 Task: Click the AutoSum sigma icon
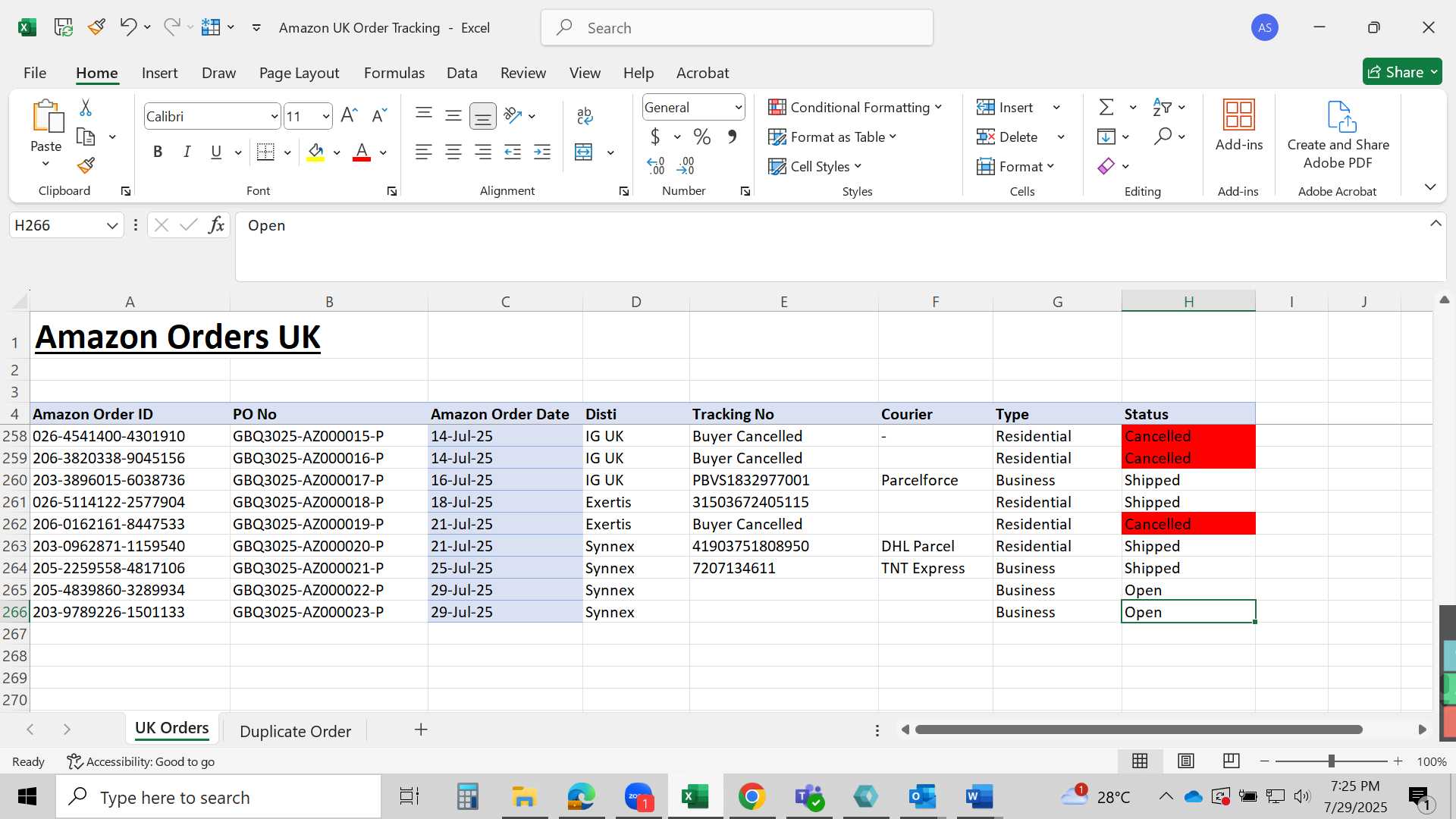1106,108
